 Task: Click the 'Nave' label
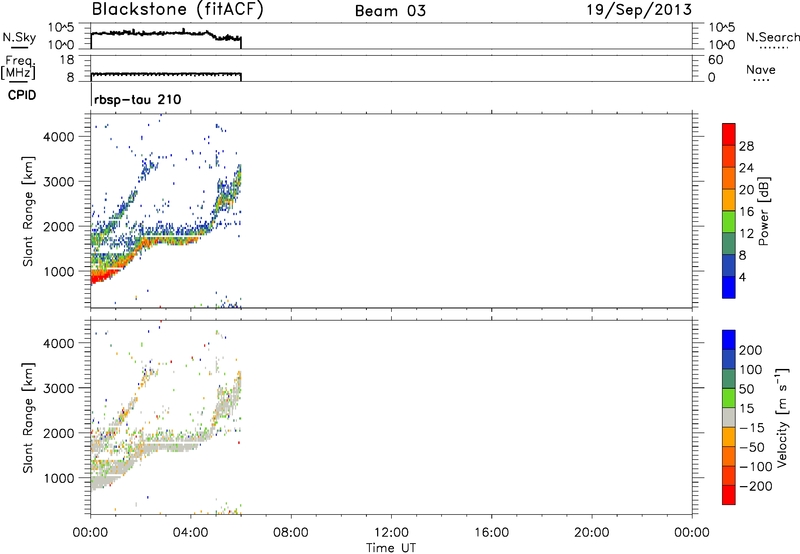(x=761, y=69)
